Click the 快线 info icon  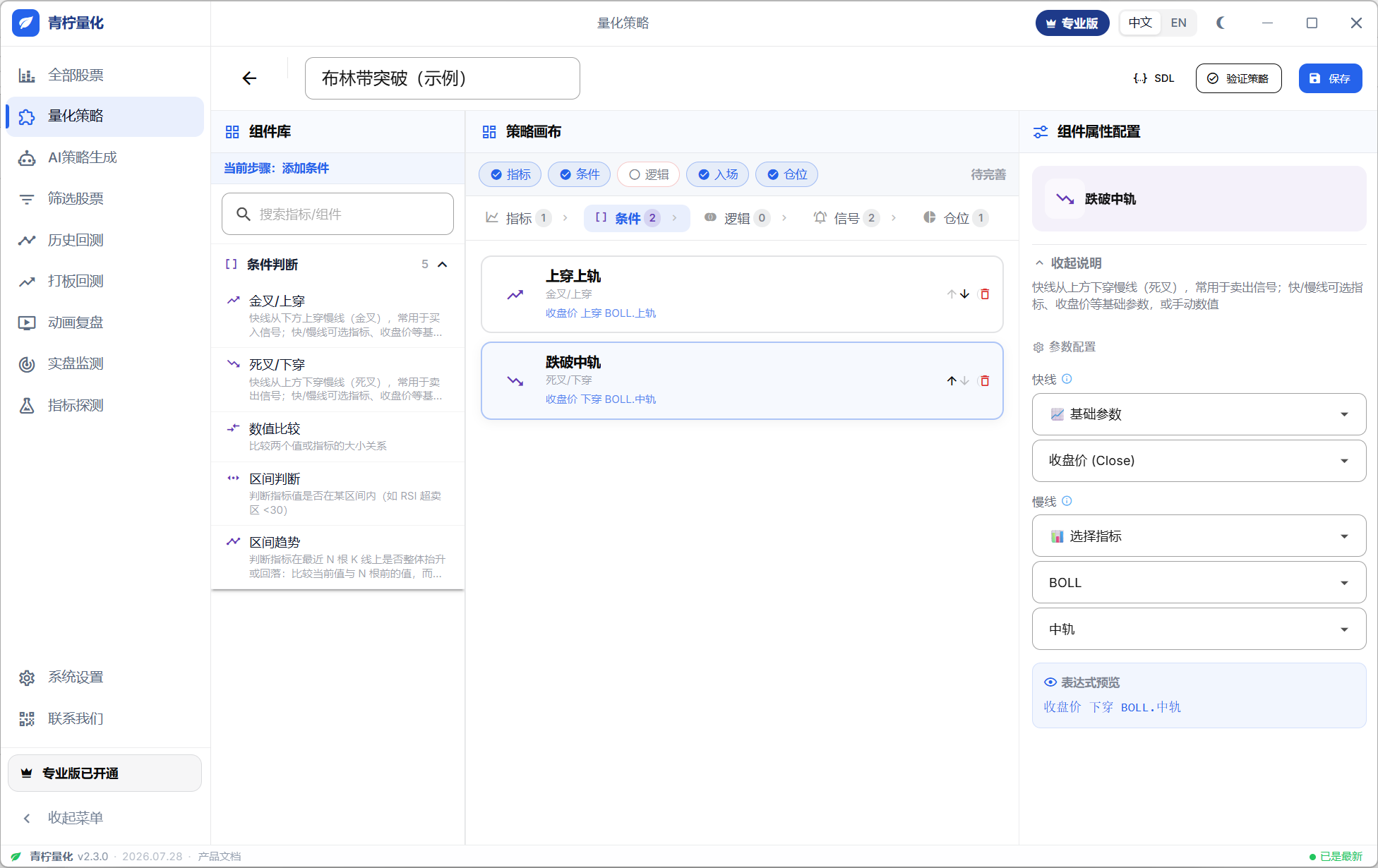click(x=1067, y=379)
